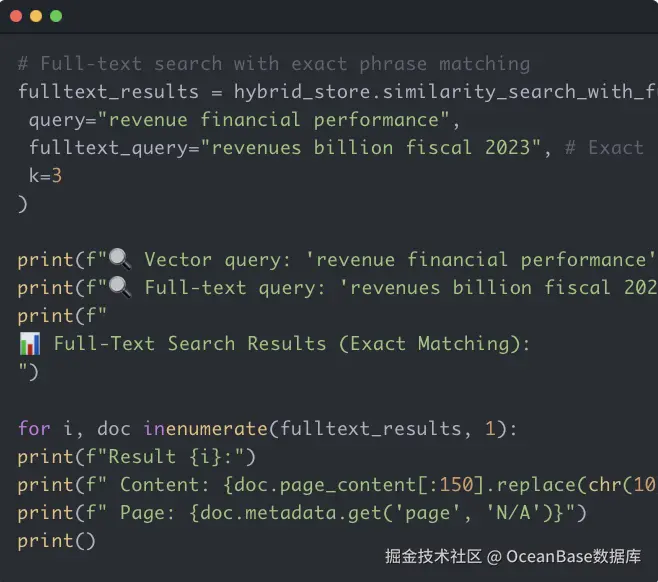This screenshot has height=582, width=658.
Task: Click the OceanBase数据库 watermark text
Action: coord(576,556)
